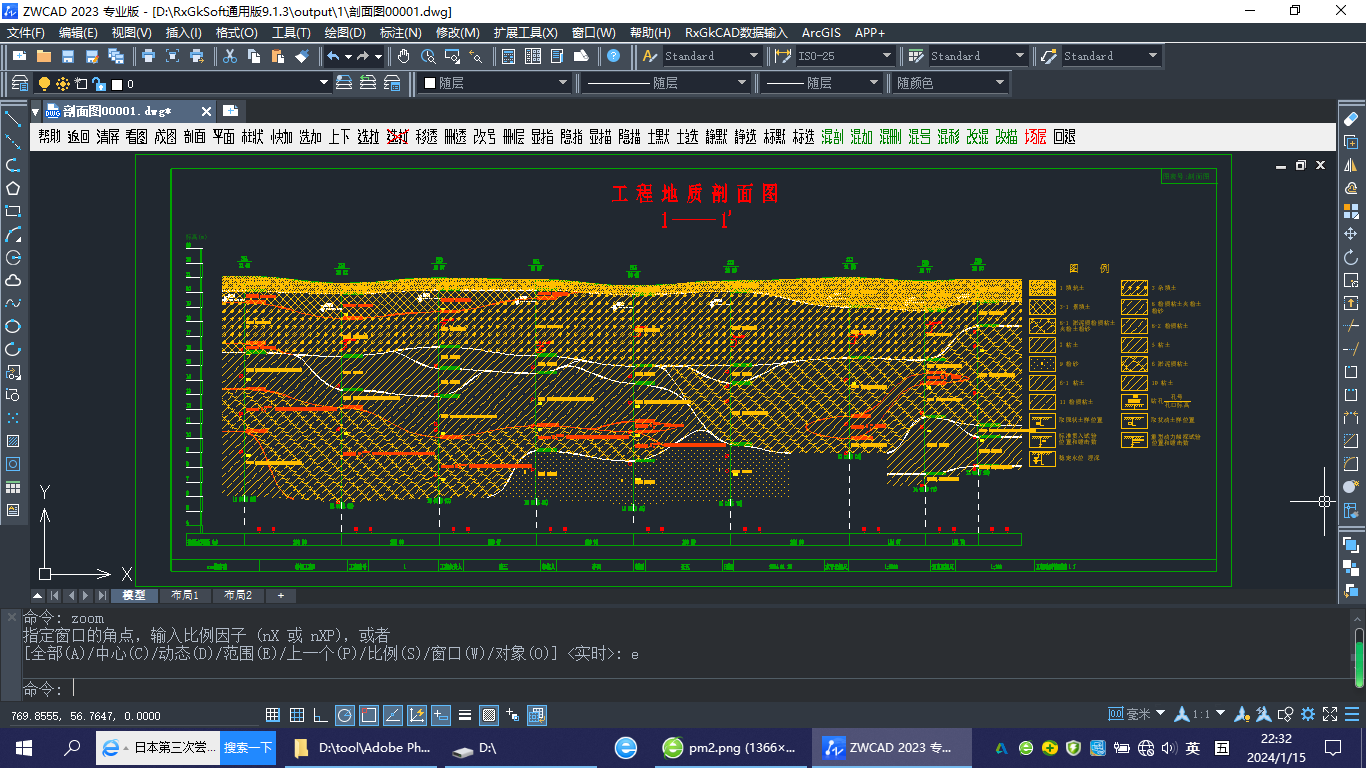Click the Undo arrow

[x=333, y=56]
